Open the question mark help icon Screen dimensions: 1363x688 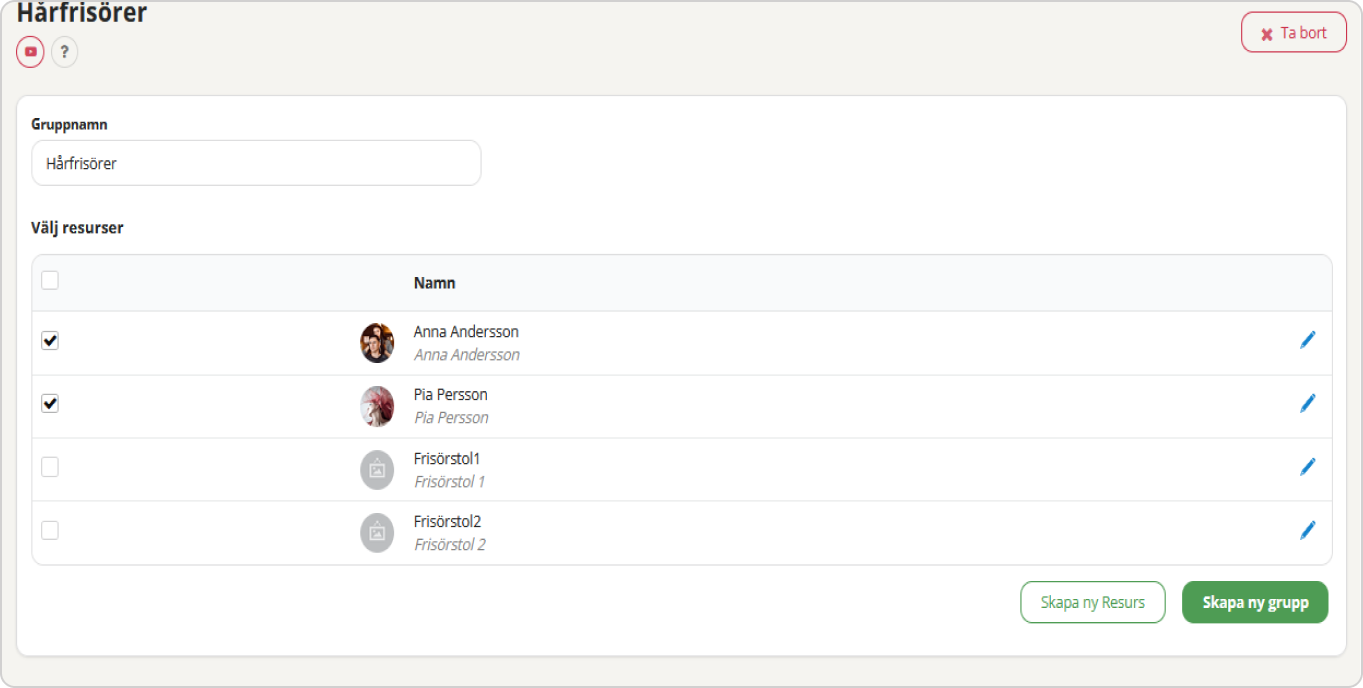click(64, 52)
